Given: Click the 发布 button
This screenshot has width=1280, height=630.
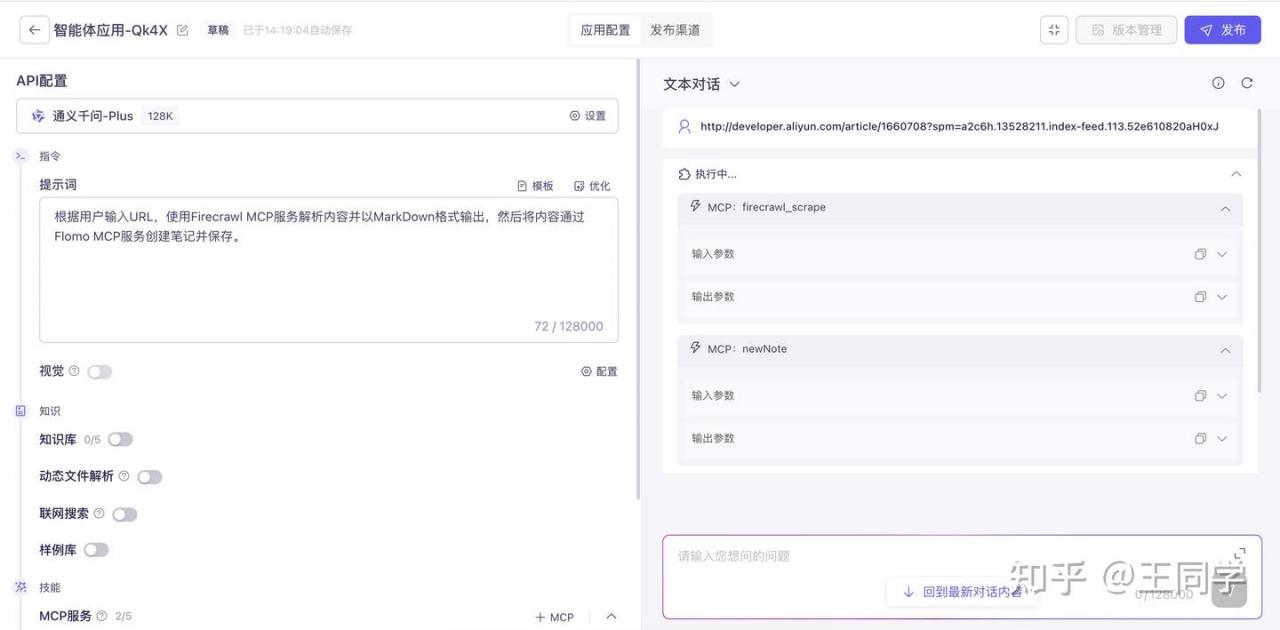Looking at the screenshot, I should point(1223,30).
